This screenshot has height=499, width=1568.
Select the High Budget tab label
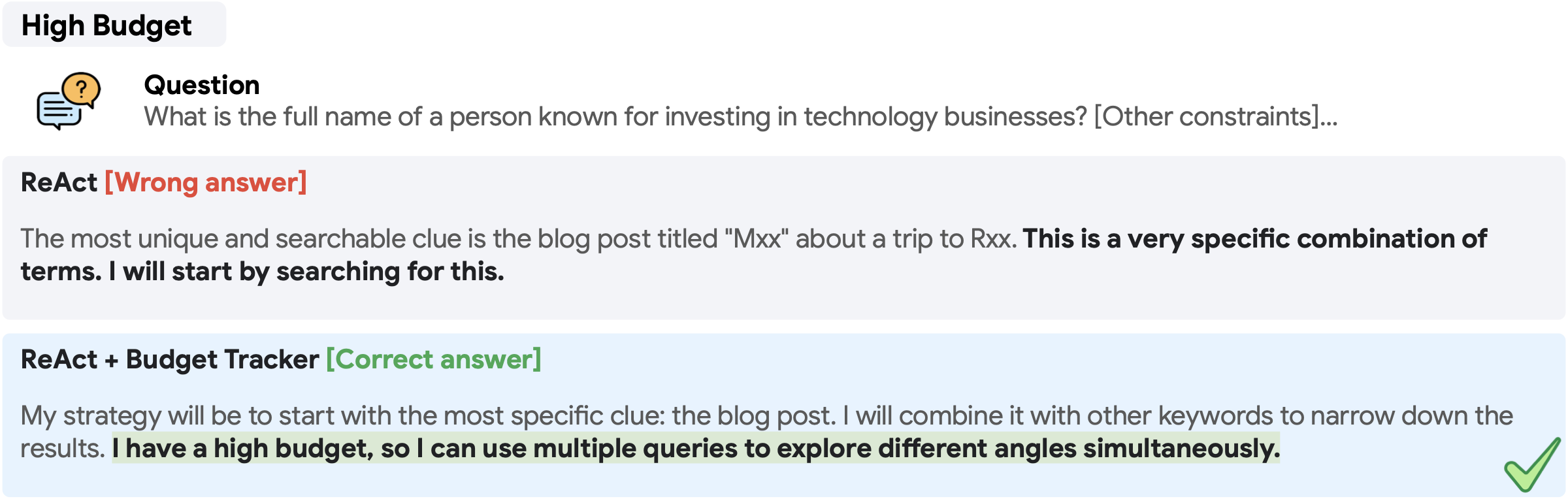[106, 26]
